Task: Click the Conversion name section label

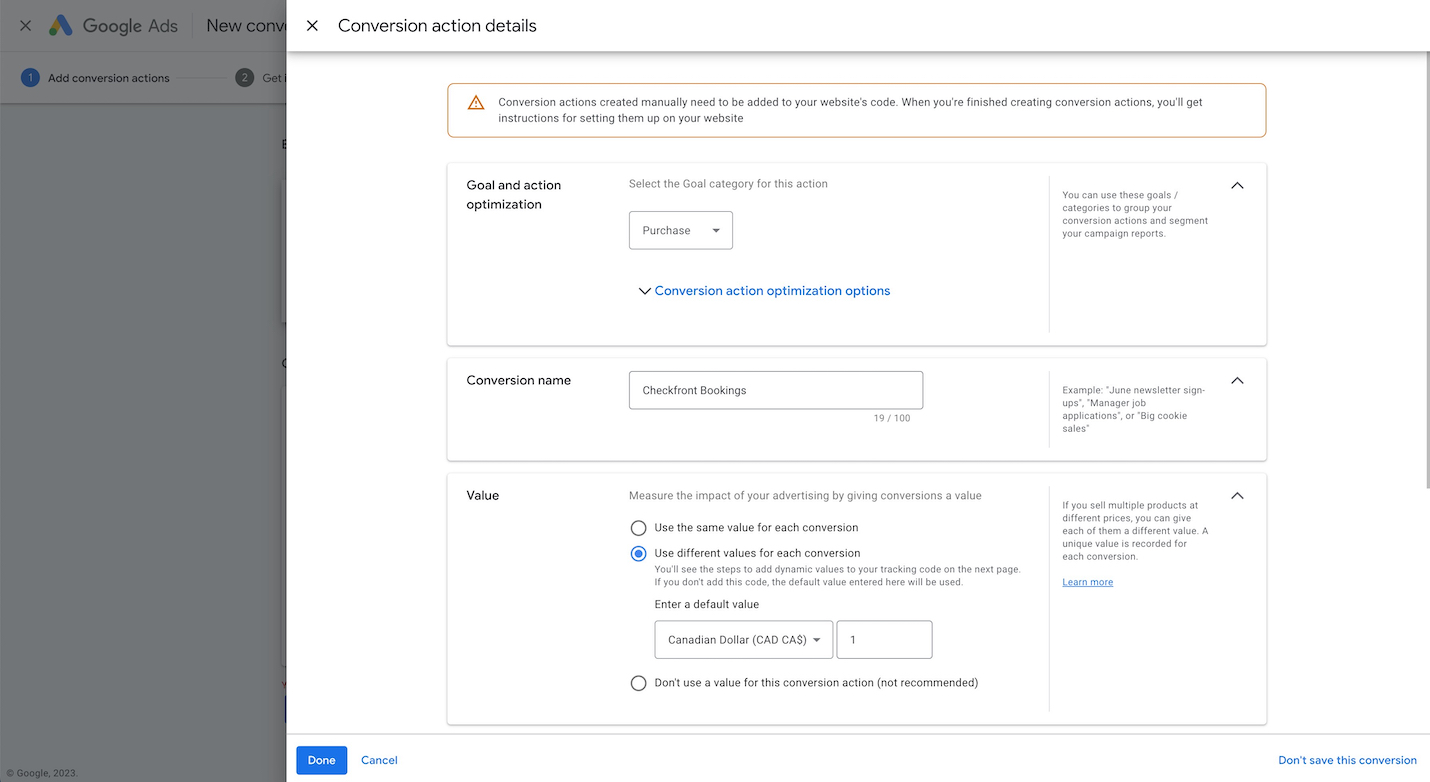Action: click(x=519, y=380)
